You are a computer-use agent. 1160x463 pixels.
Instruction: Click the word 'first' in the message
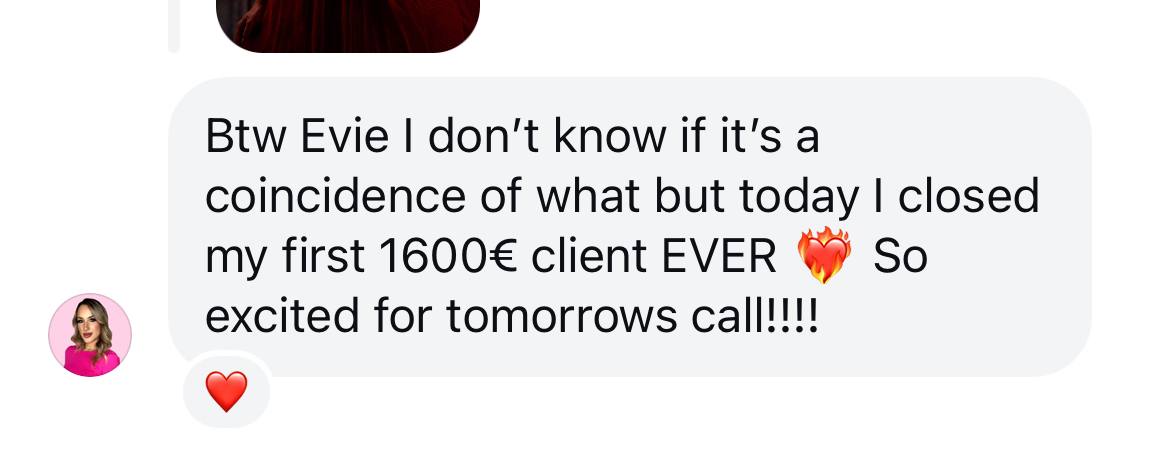[x=323, y=257]
